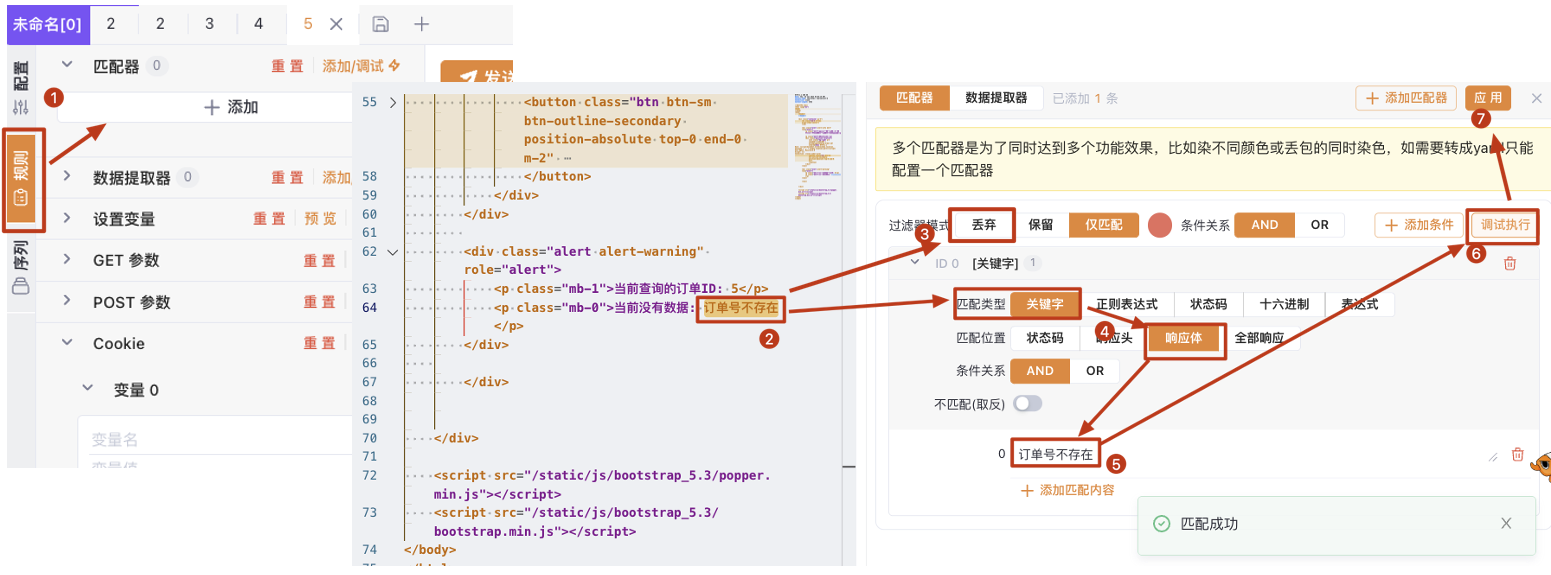
Task: Delete the 订单号不存在 match row via trash icon
Action: coord(1517,454)
